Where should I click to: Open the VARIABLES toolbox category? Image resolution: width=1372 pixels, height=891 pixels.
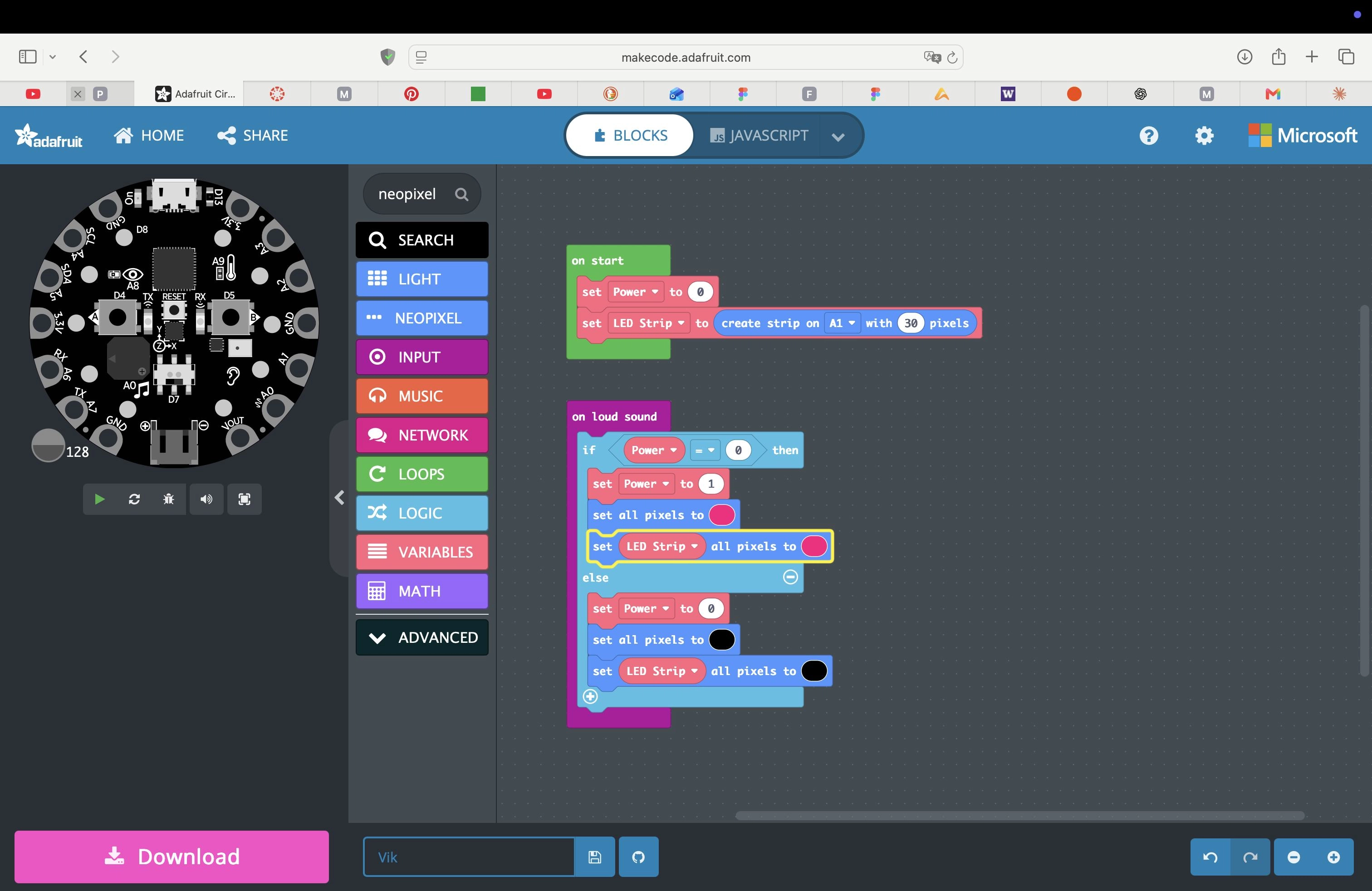pos(422,552)
